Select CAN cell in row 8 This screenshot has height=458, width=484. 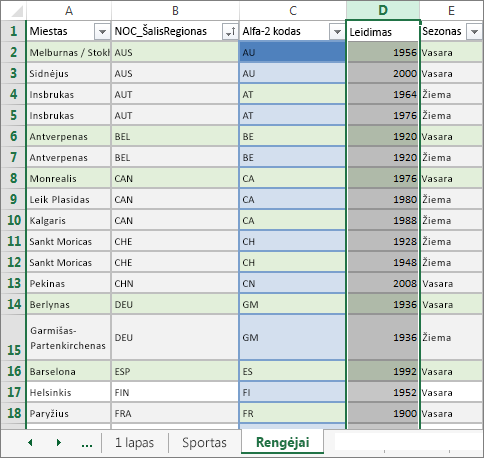click(175, 178)
